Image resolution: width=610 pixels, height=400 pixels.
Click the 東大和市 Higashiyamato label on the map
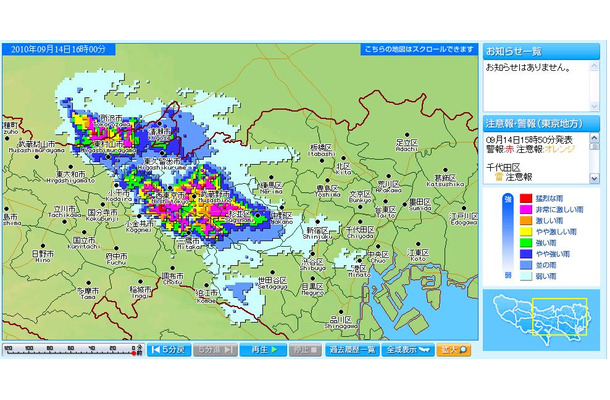70,177
